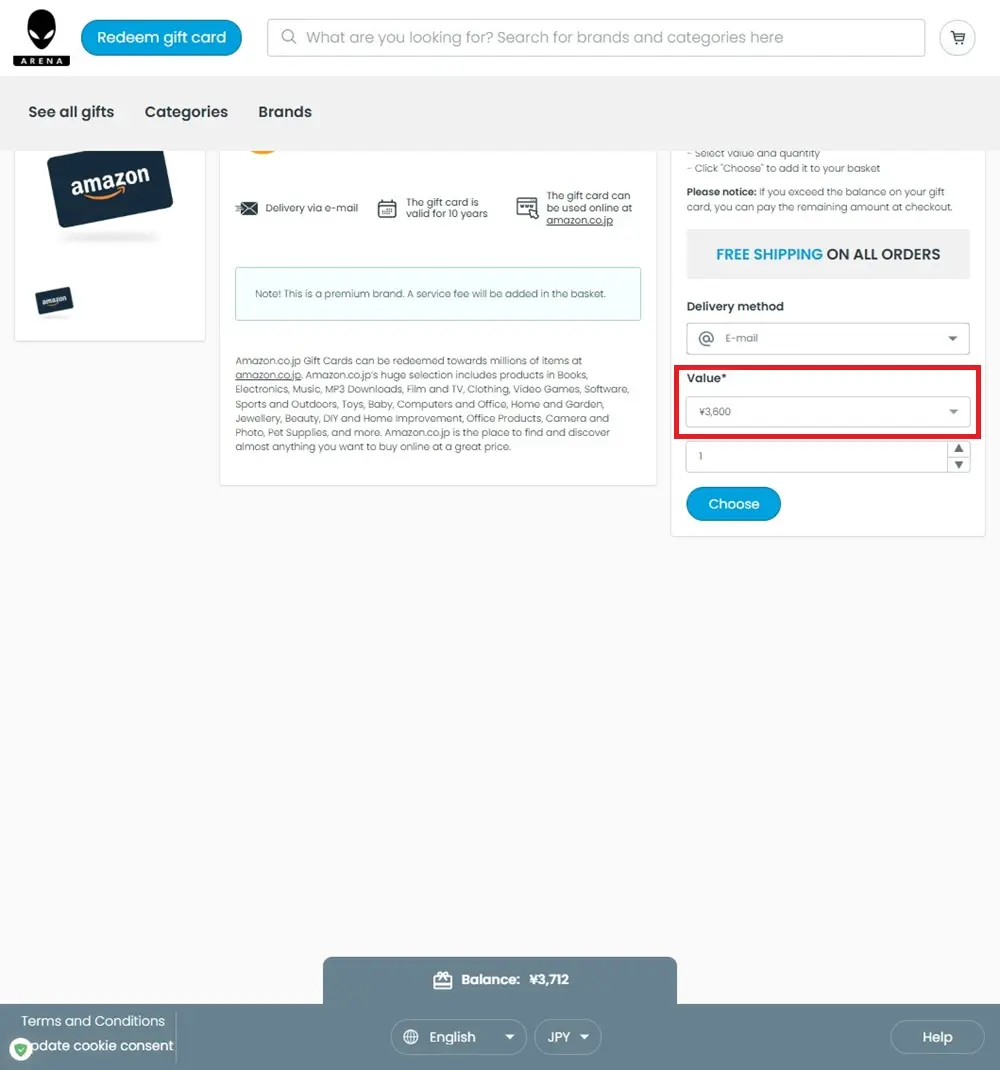Click the calendar validity icon
Viewport: 1000px width, 1070px height.
387,208
